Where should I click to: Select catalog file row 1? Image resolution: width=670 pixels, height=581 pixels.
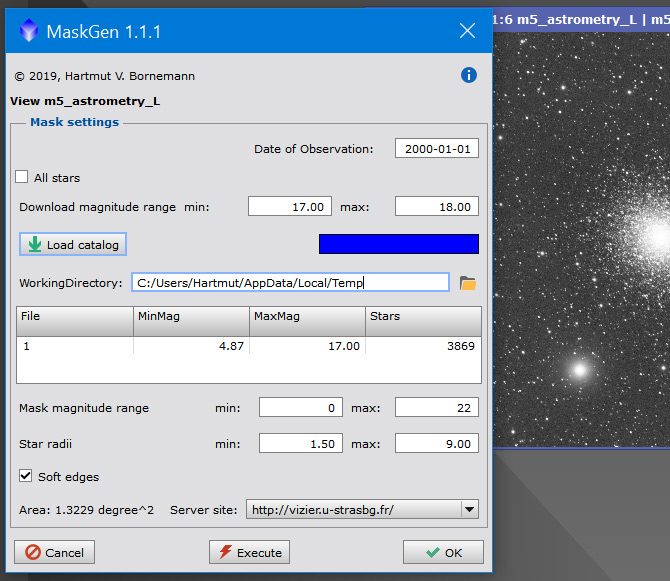[x=249, y=346]
